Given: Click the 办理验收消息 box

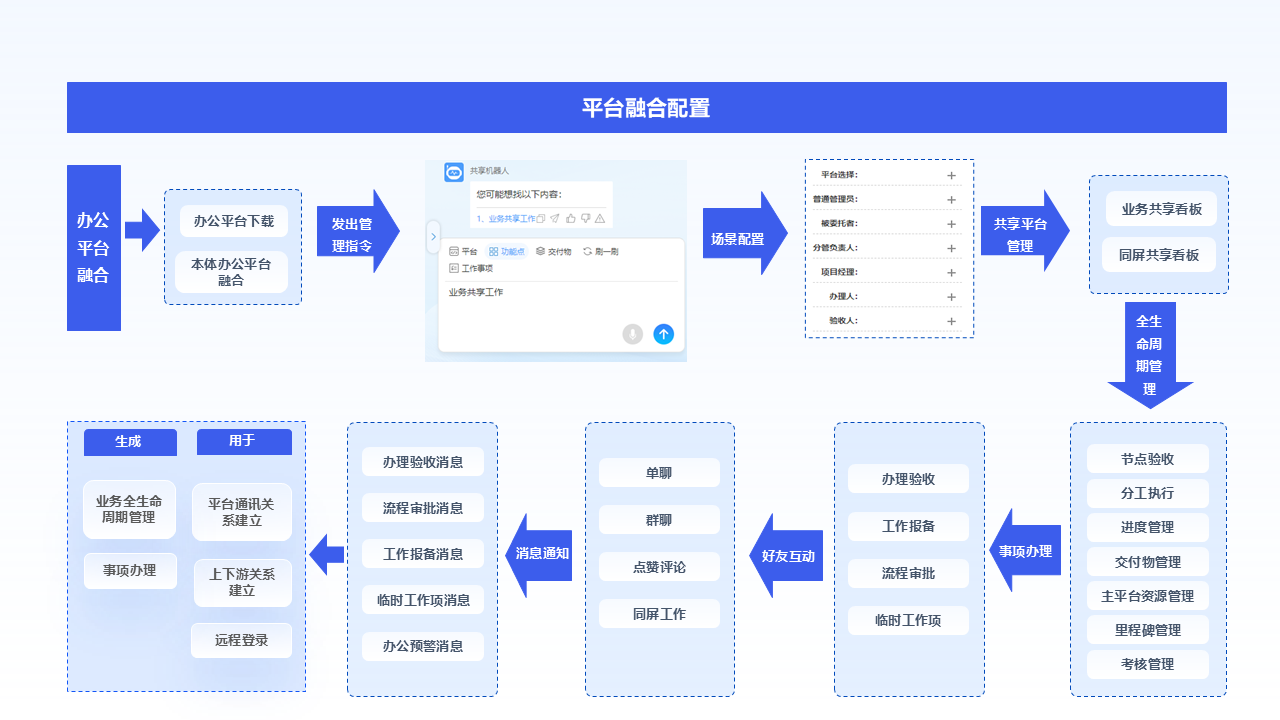Looking at the screenshot, I should pyautogui.click(x=423, y=462).
